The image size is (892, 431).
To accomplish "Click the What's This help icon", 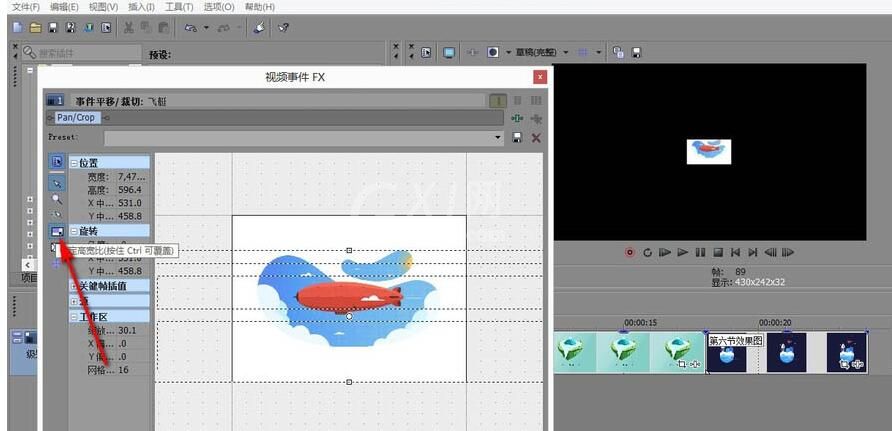I will (283, 27).
